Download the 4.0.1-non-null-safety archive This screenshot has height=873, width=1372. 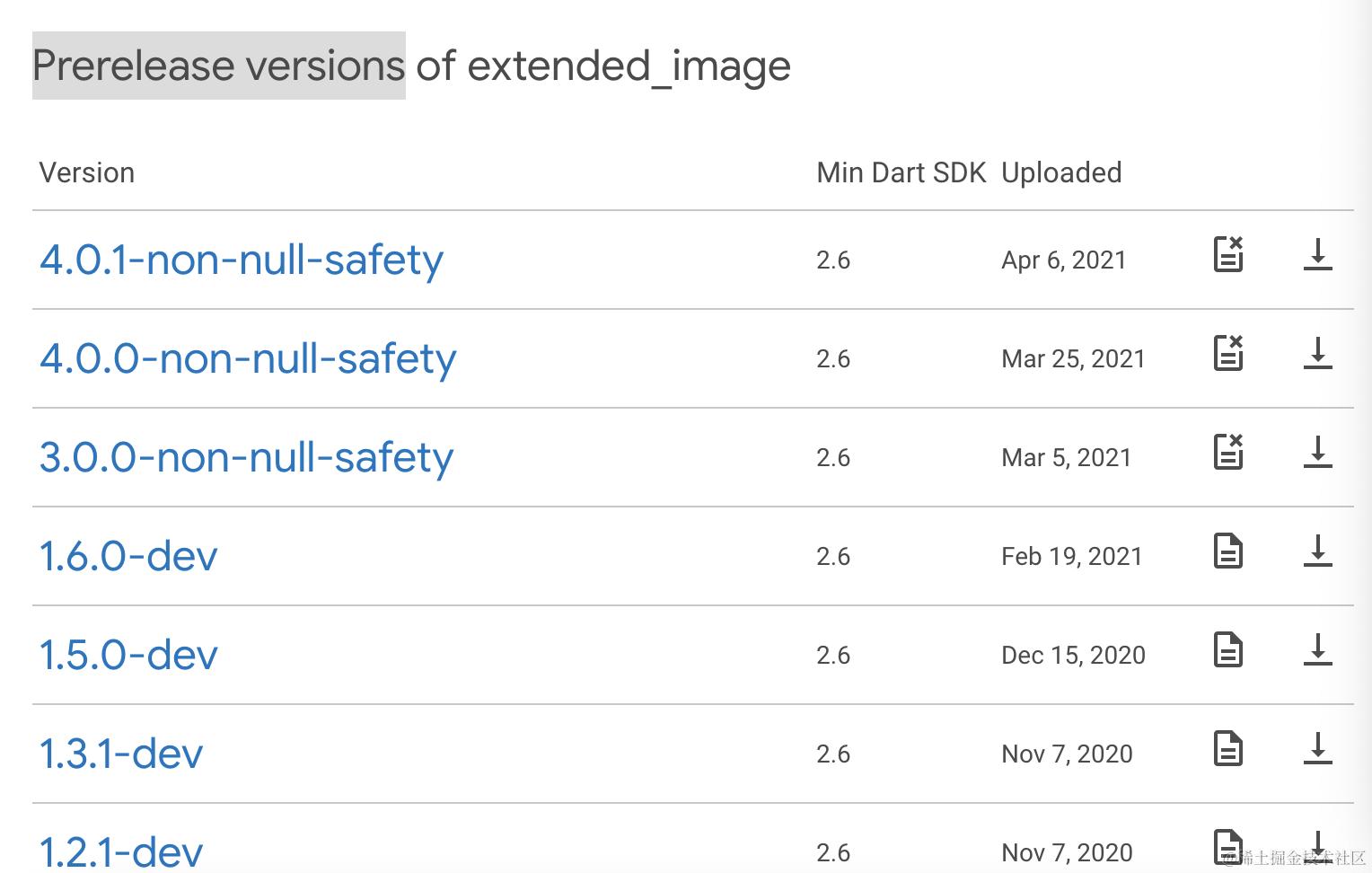point(1317,254)
